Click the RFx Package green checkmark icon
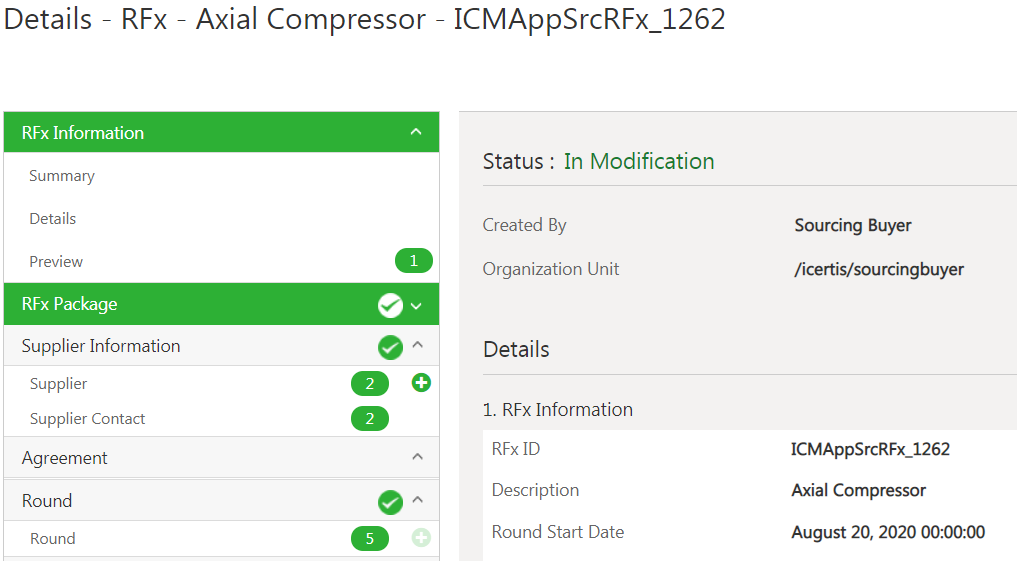Screen dimensions: 1017x561 tap(390, 305)
